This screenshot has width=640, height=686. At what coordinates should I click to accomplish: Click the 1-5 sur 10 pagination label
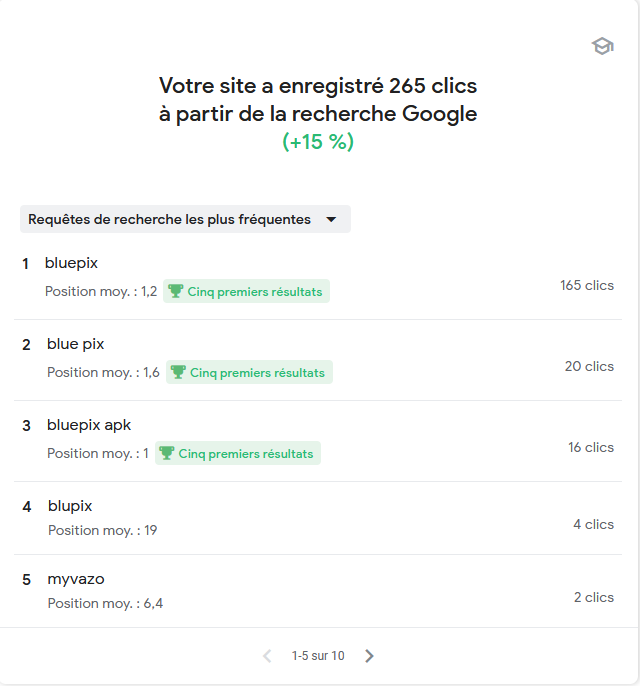[x=318, y=656]
